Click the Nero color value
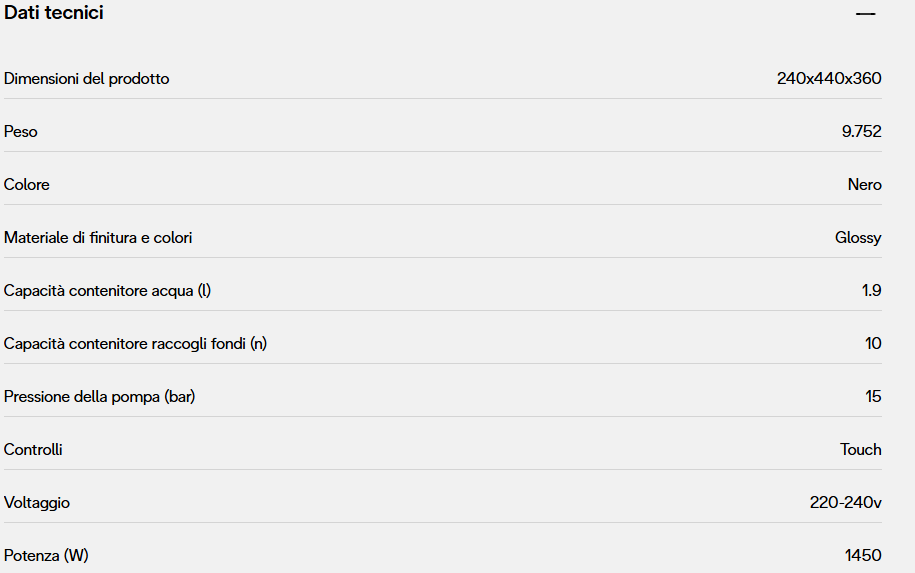This screenshot has width=915, height=573. pos(864,184)
